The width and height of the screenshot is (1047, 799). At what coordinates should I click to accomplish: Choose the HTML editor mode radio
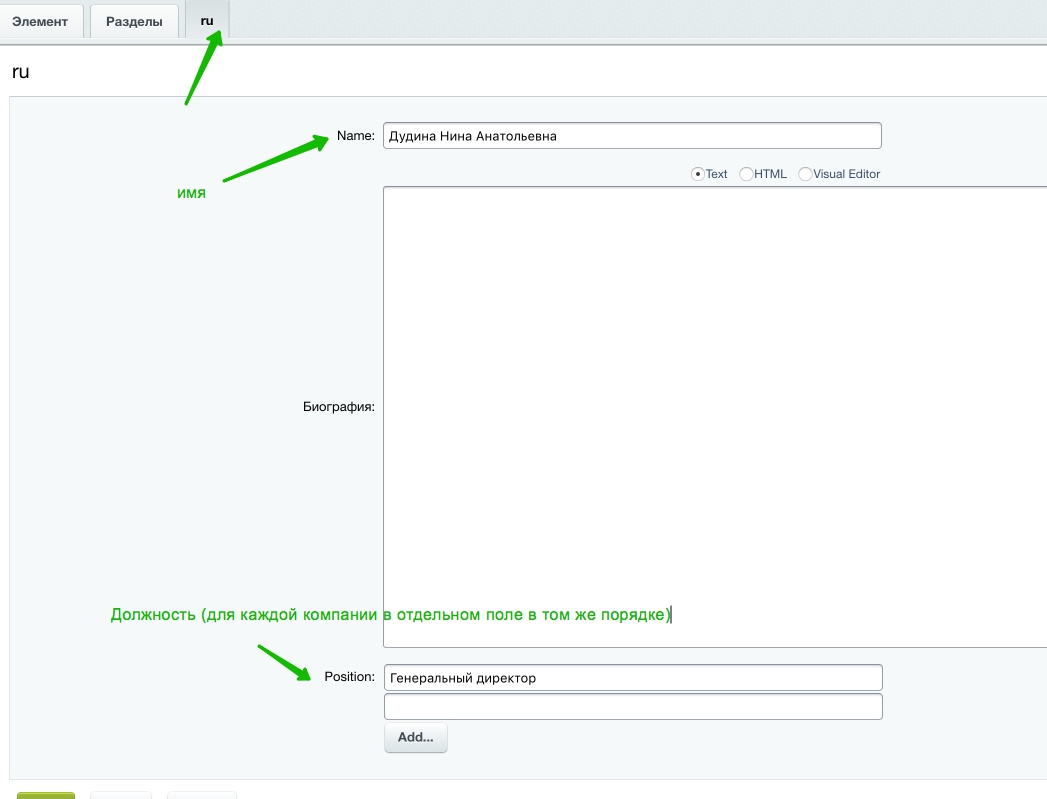pos(746,174)
